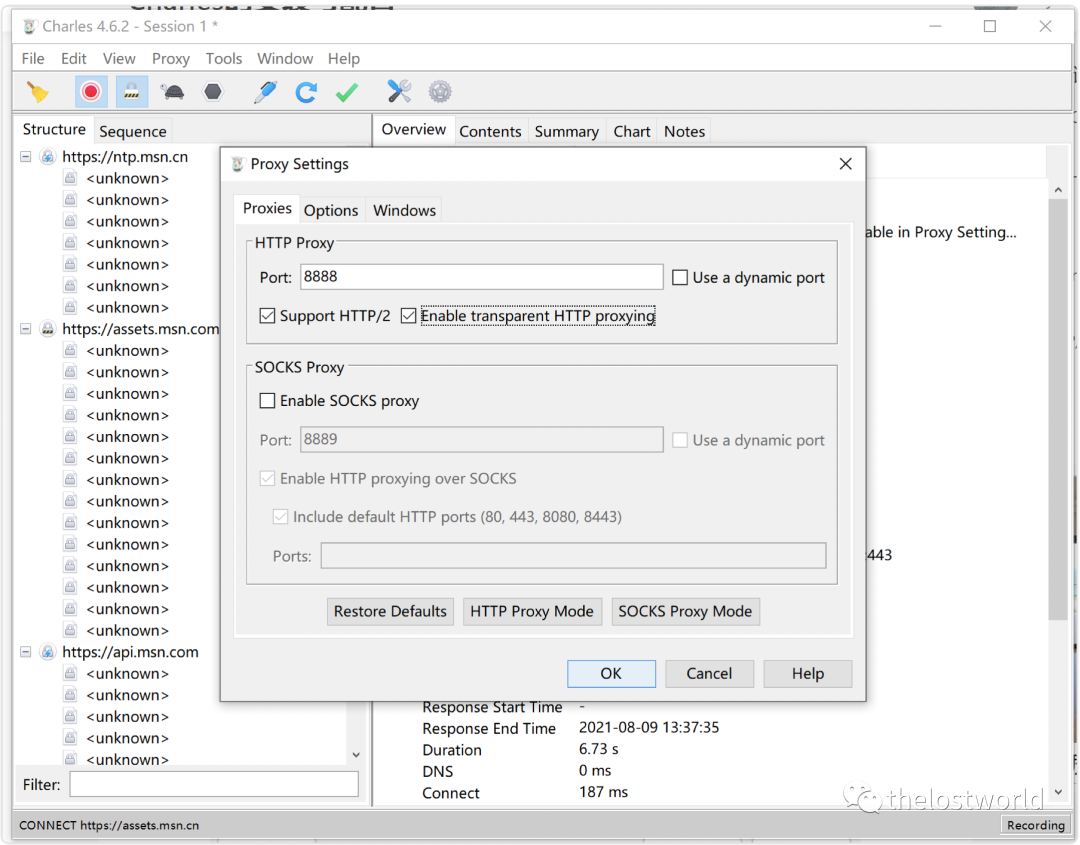Switch to the Windows tab in Proxy Settings
Viewport: 1080px width, 845px height.
(404, 211)
